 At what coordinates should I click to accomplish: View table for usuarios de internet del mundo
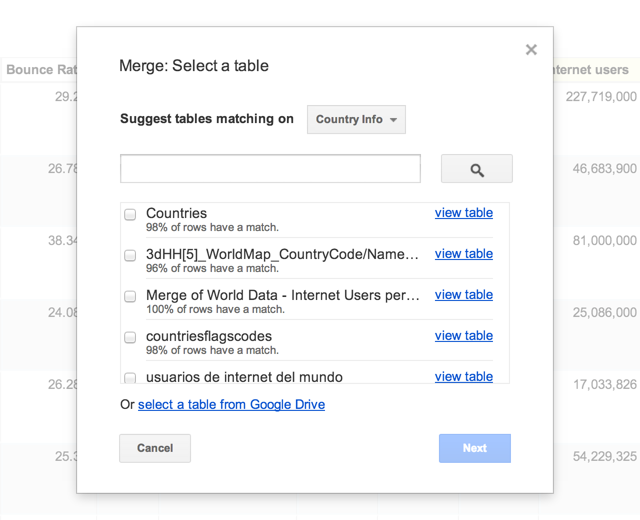(464, 376)
